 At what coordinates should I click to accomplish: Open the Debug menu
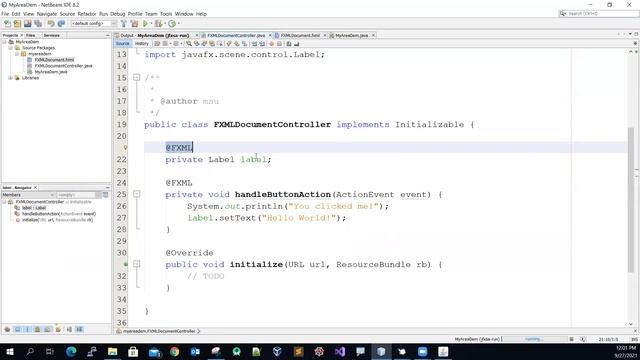118,14
